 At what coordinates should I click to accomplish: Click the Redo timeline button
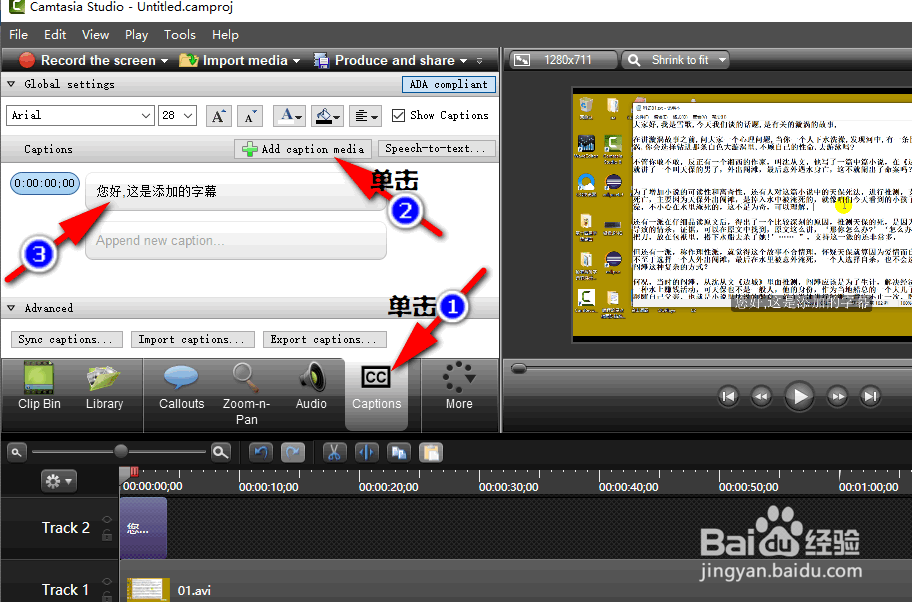click(293, 453)
